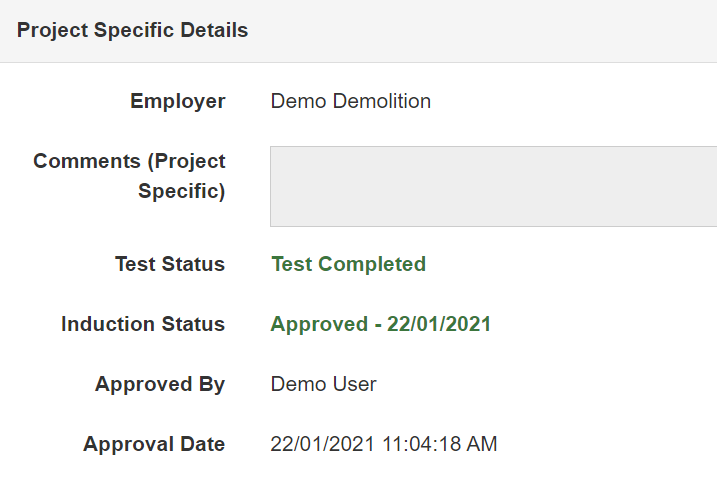Click the word User in Approved By value

[355, 384]
